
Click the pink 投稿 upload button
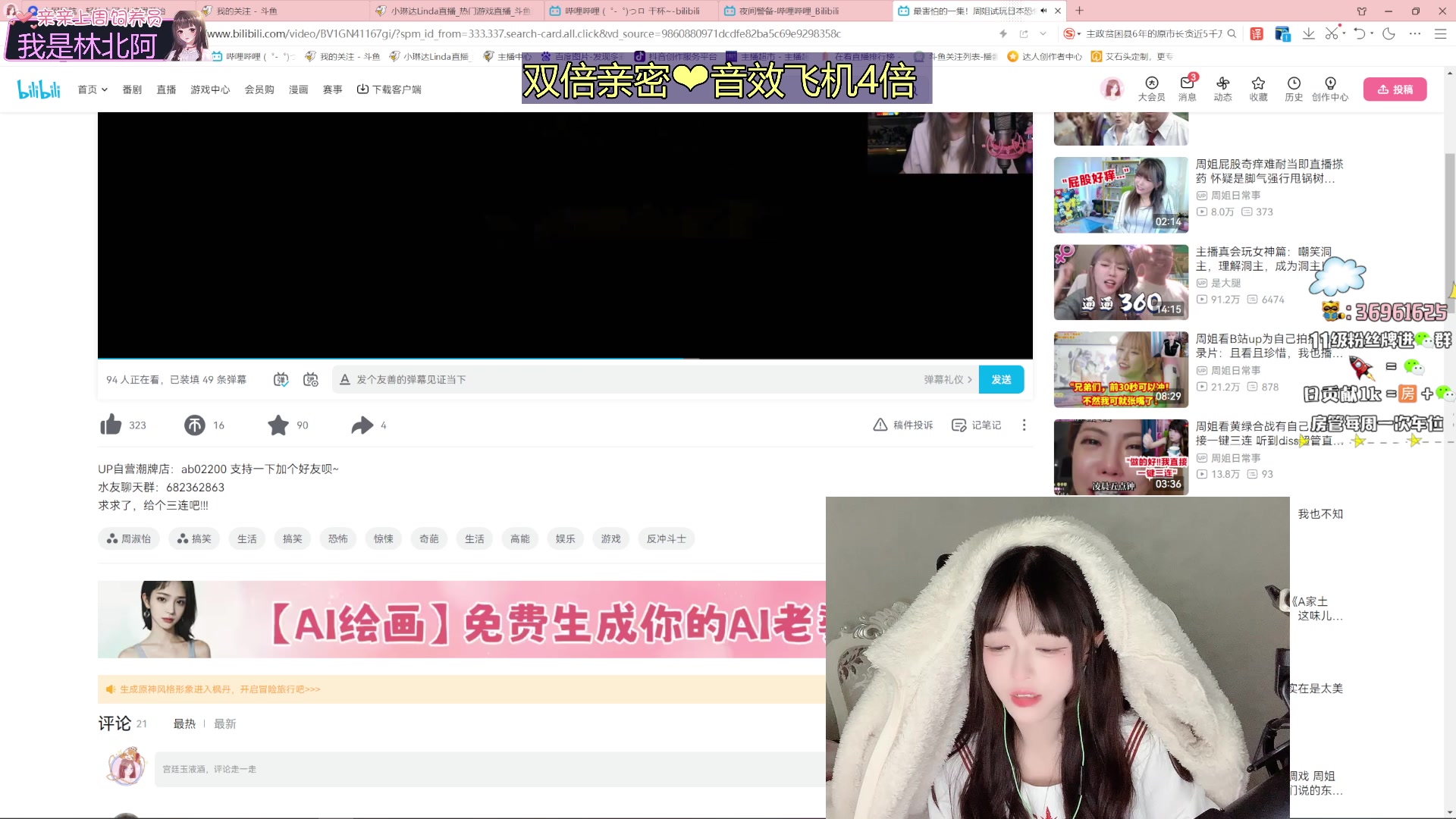click(1395, 89)
